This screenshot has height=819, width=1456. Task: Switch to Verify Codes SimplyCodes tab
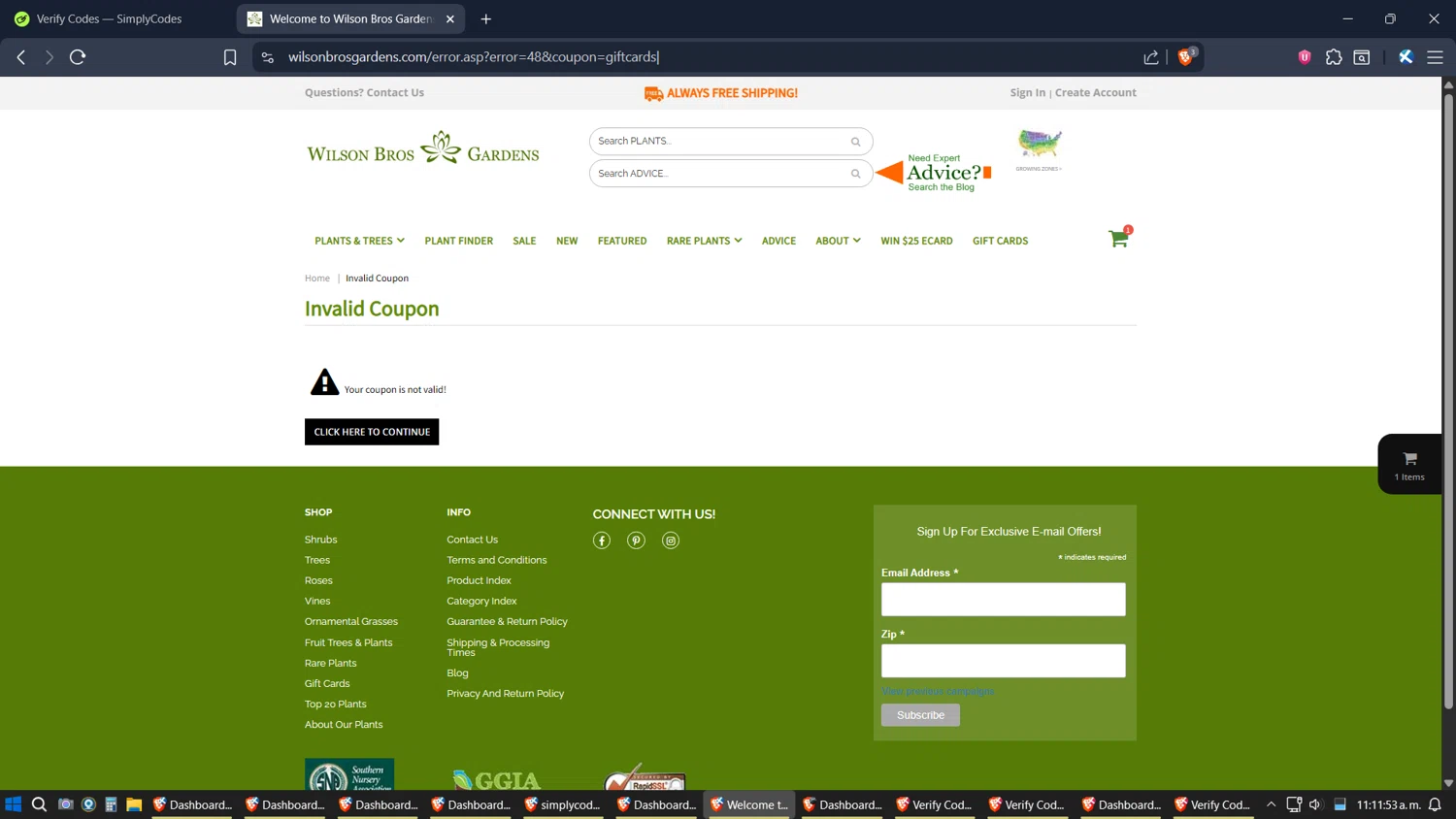click(x=109, y=18)
